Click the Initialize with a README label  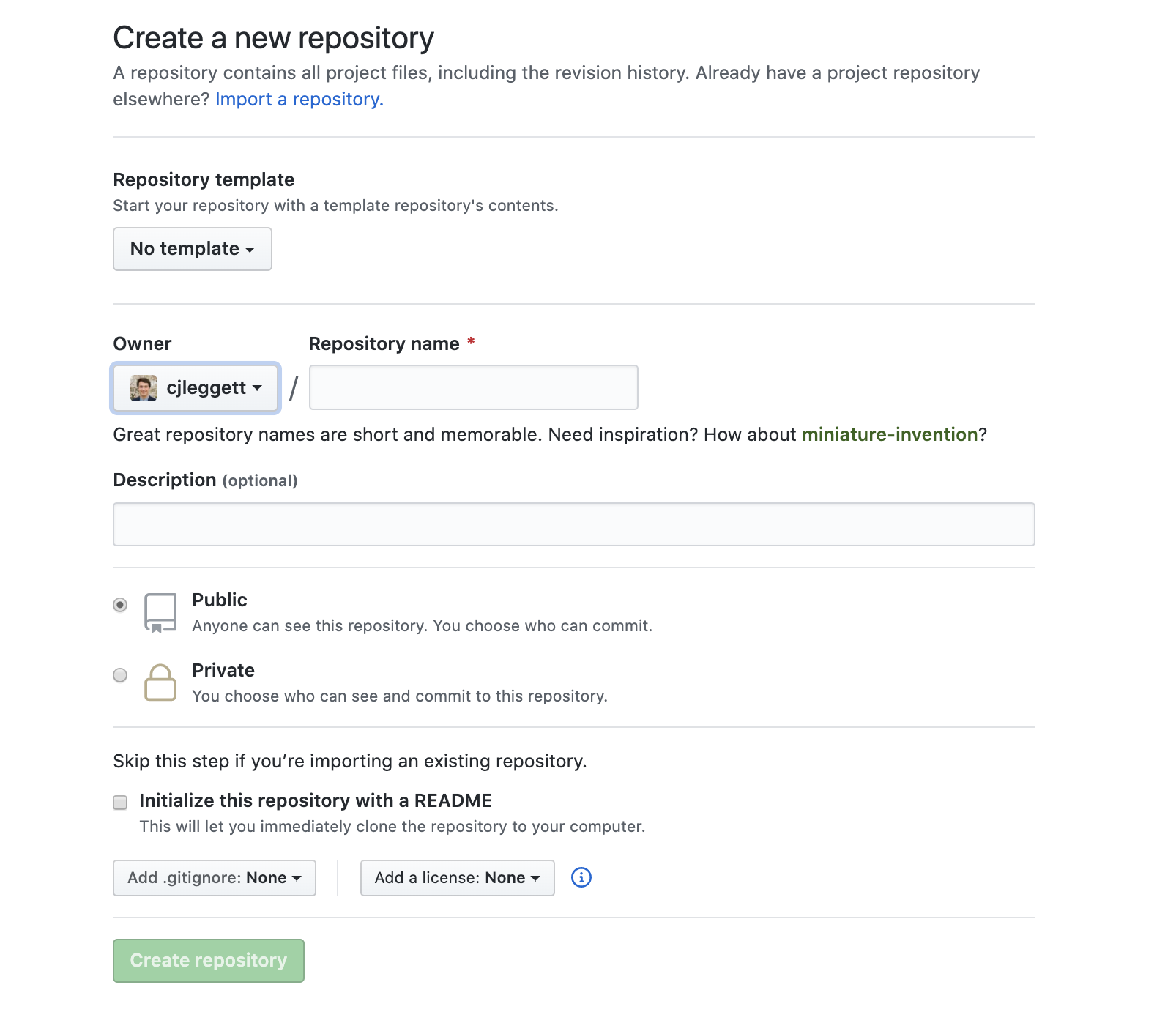[x=316, y=801]
